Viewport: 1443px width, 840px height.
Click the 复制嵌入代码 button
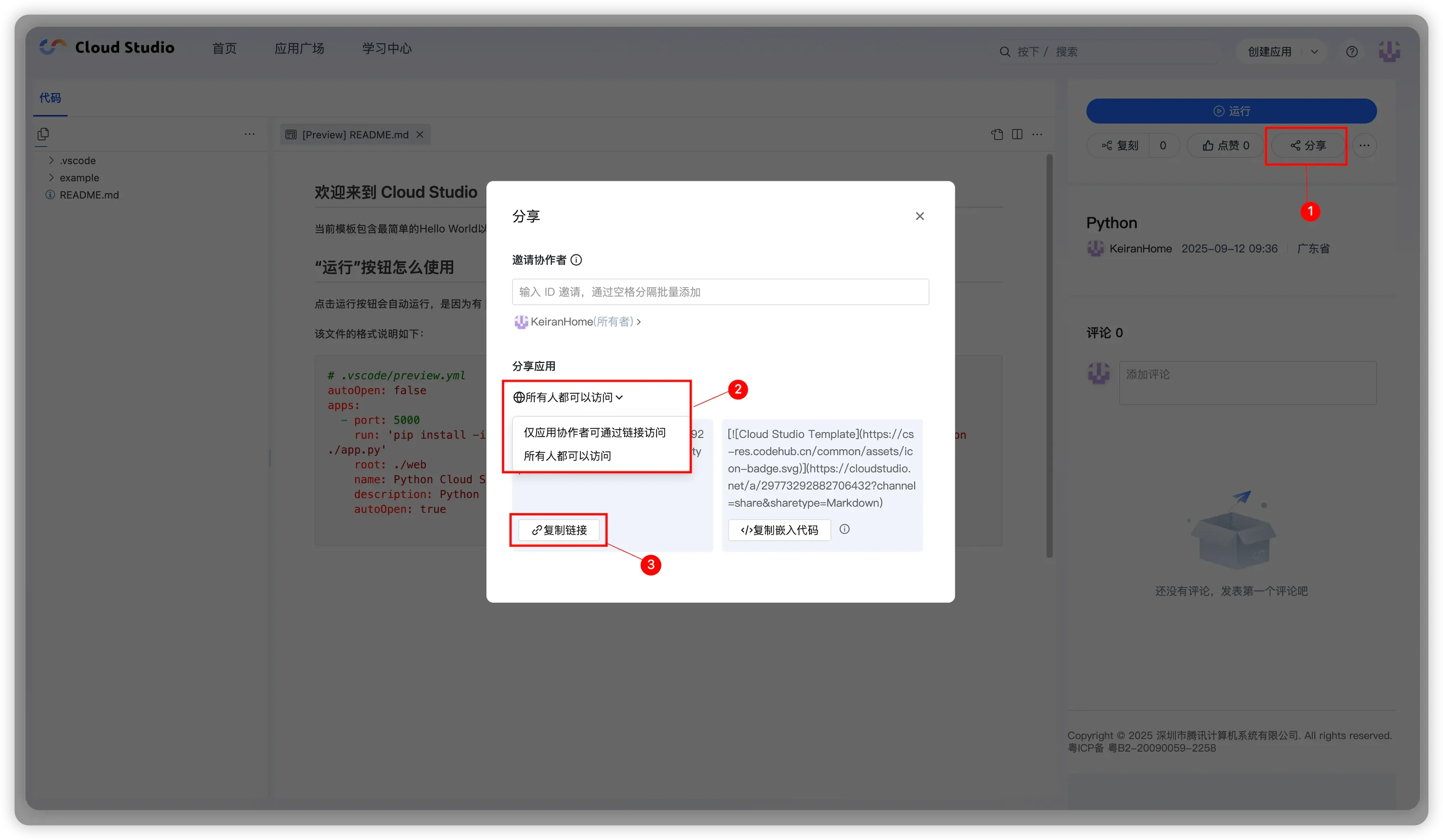(779, 530)
